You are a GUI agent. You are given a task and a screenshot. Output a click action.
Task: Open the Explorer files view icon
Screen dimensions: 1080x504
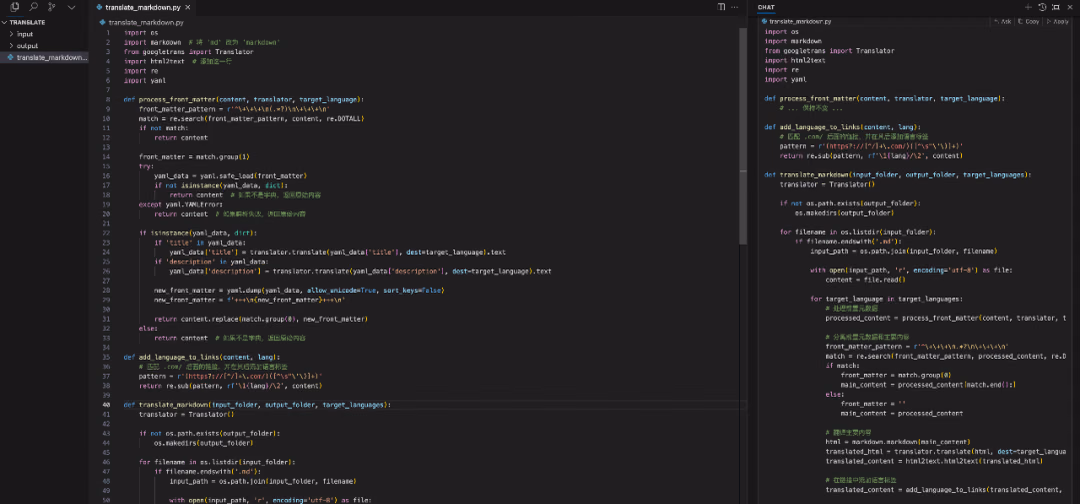[14, 7]
